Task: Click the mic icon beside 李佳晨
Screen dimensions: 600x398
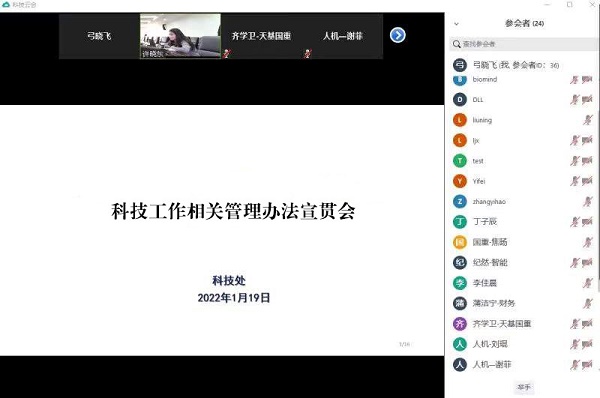Action: 588,283
